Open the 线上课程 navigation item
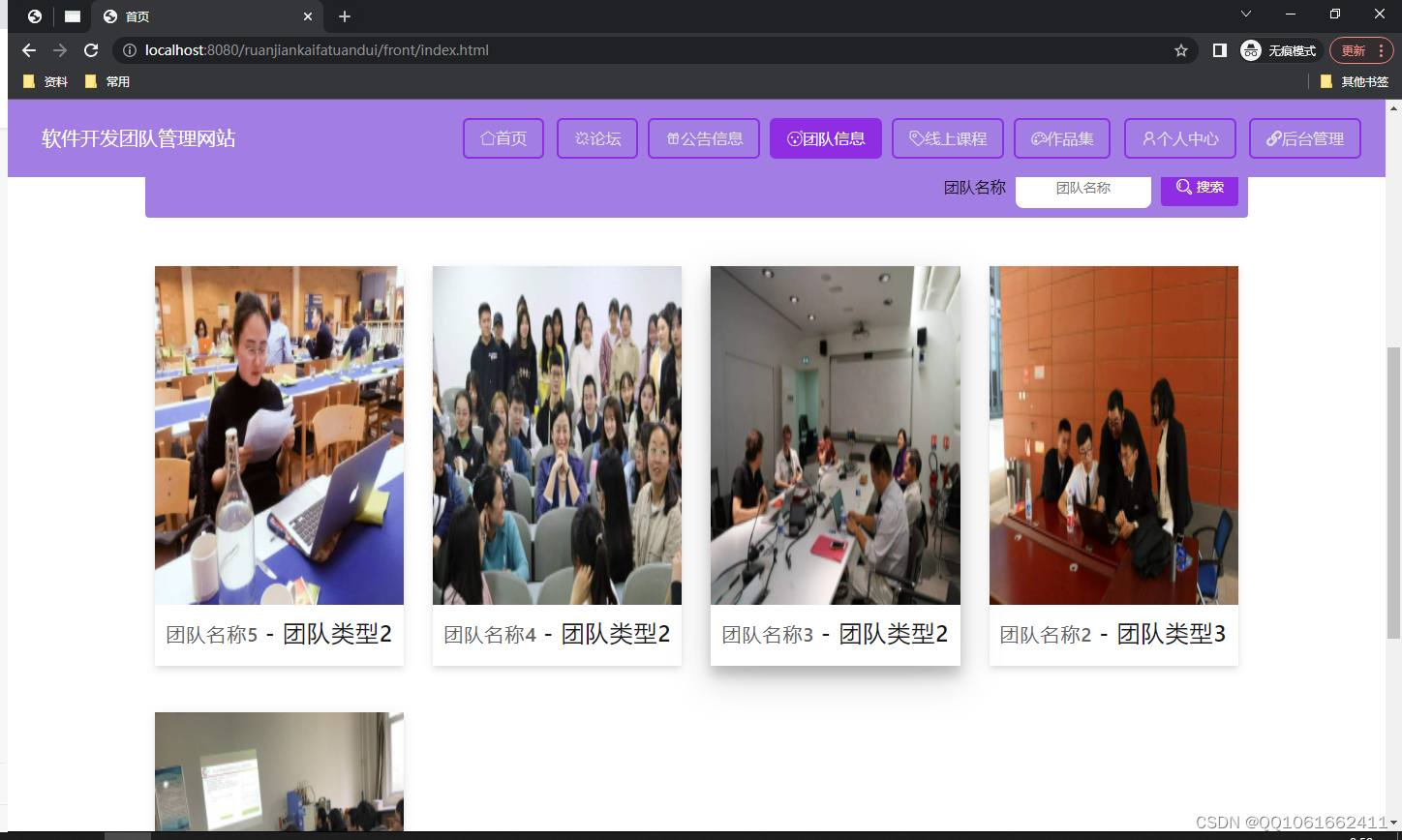This screenshot has height=840, width=1402. (948, 138)
